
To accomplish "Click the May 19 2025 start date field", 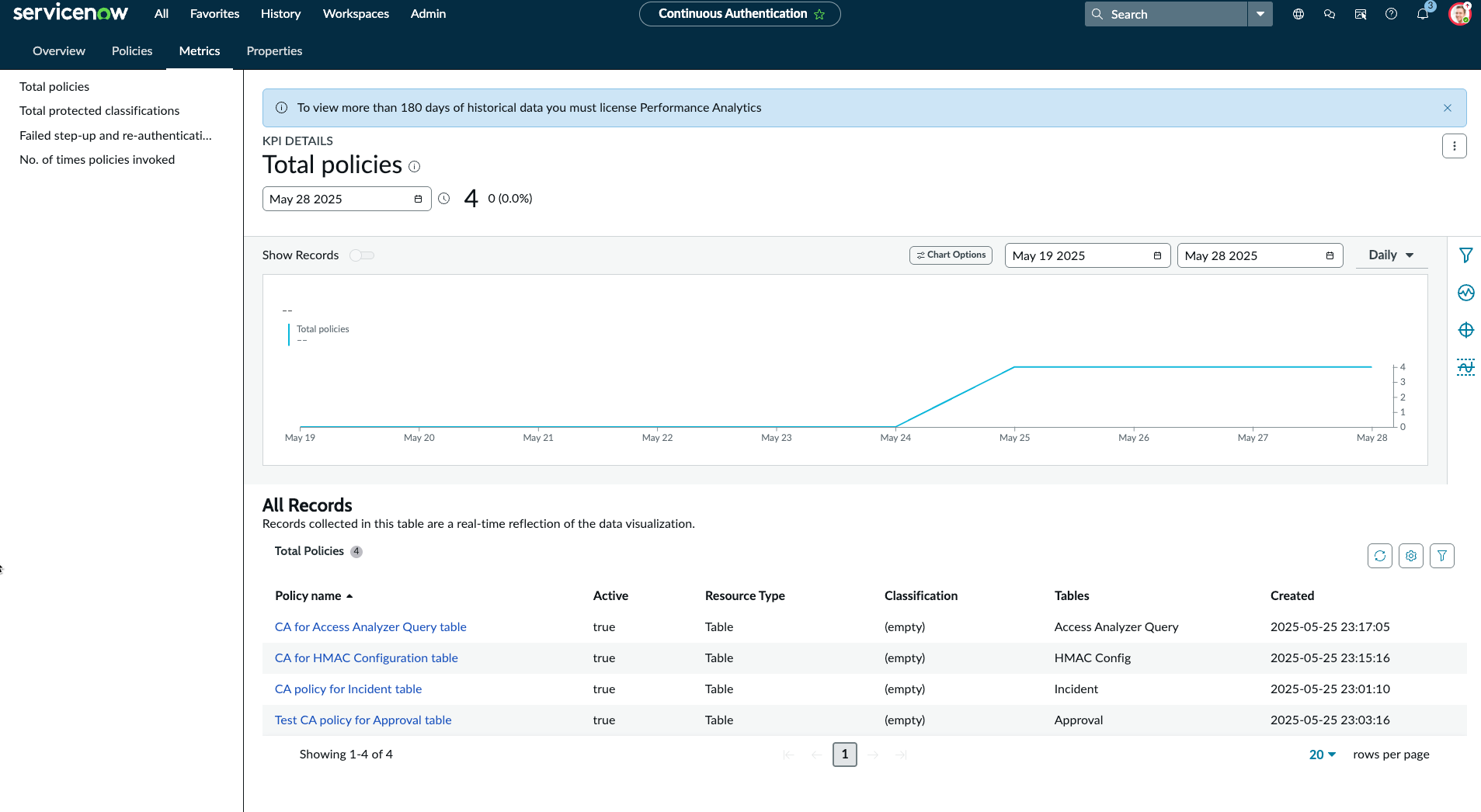I will click(1087, 255).
